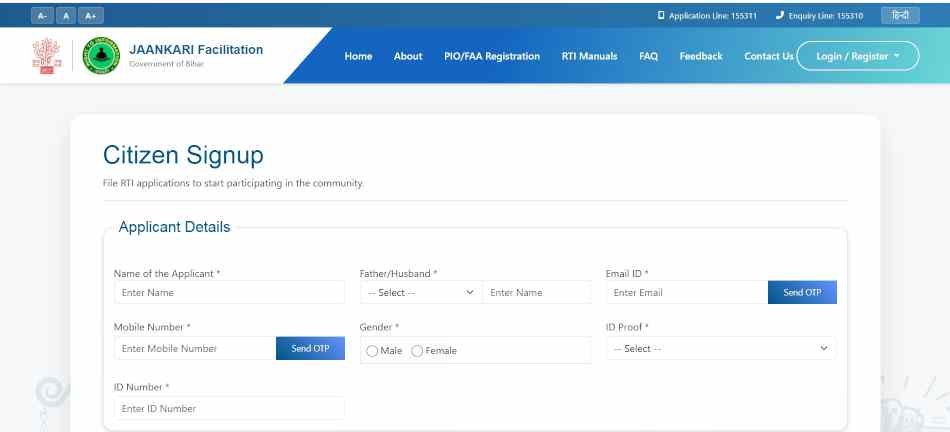Image resolution: width=950 pixels, height=432 pixels.
Task: Click the Enquiry Line: 155310 text
Action: point(826,16)
